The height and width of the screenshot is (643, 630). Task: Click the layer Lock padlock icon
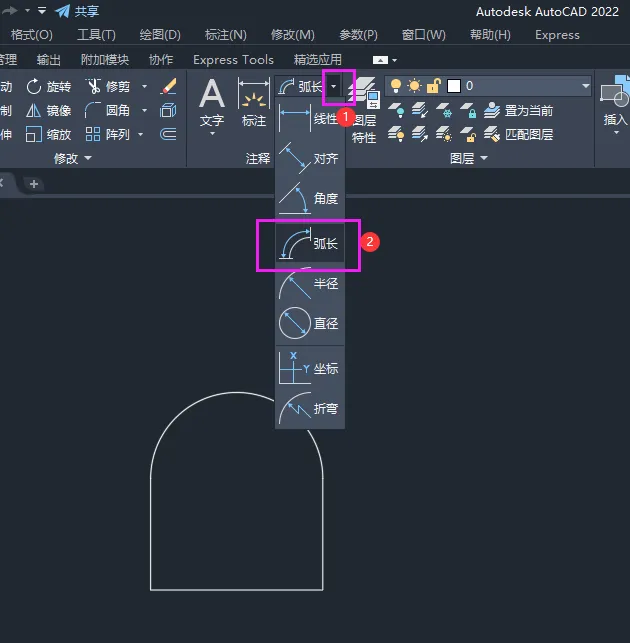click(x=468, y=110)
